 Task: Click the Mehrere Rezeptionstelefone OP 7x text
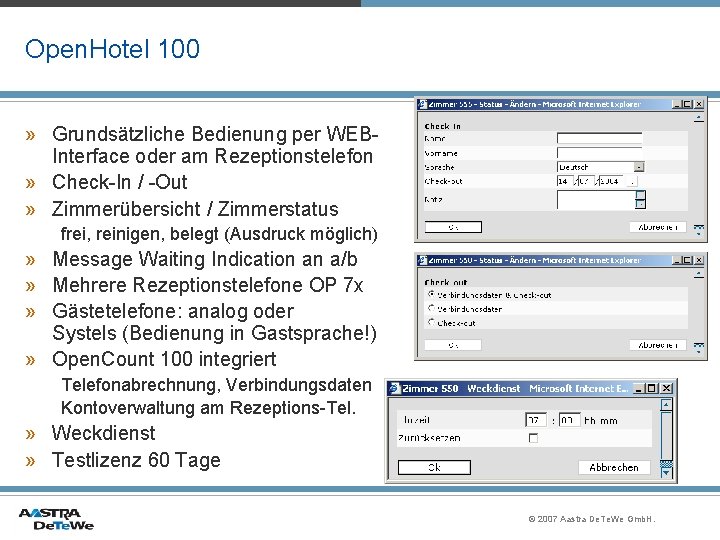(208, 285)
